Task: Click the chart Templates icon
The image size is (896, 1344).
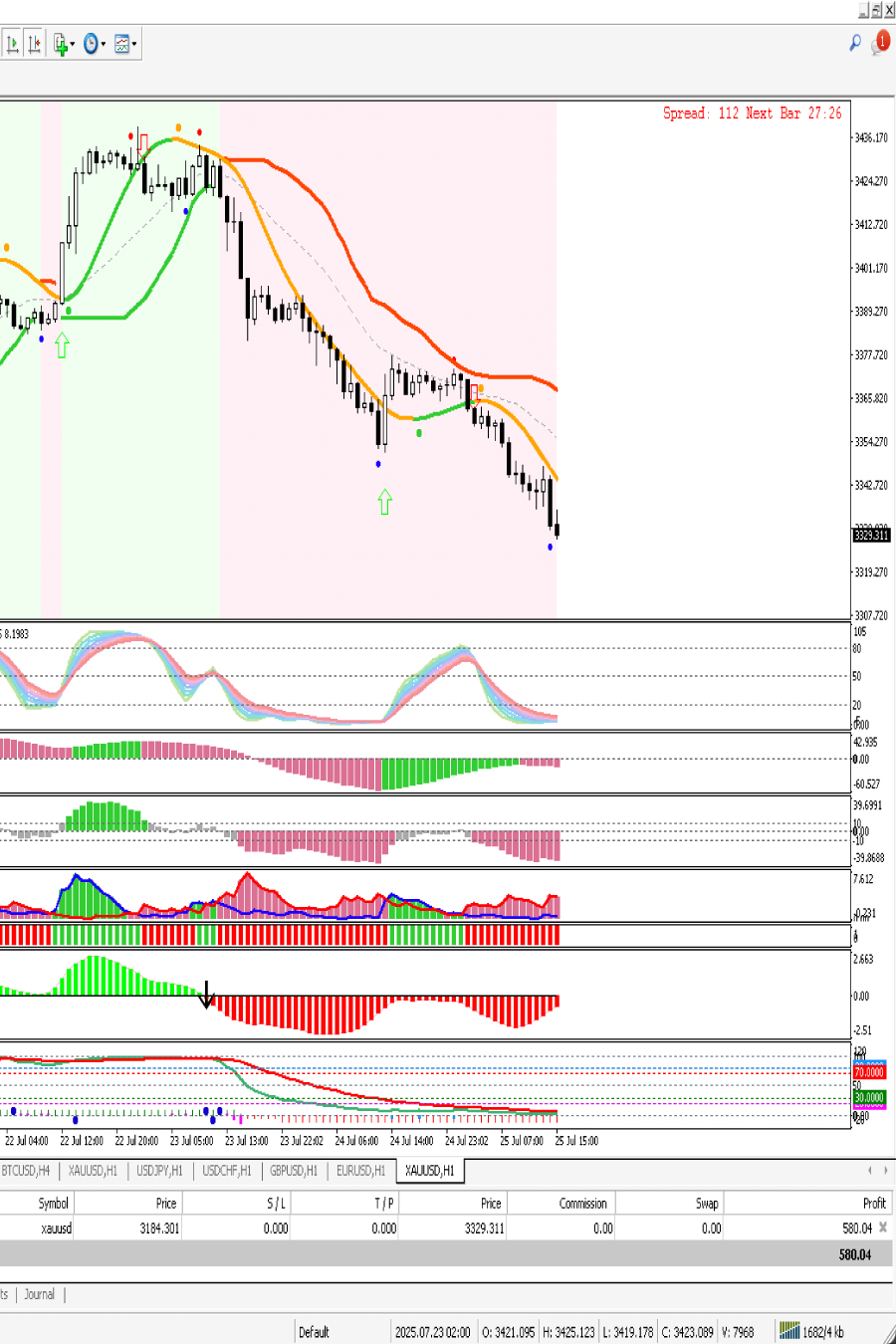Action: pos(121,44)
